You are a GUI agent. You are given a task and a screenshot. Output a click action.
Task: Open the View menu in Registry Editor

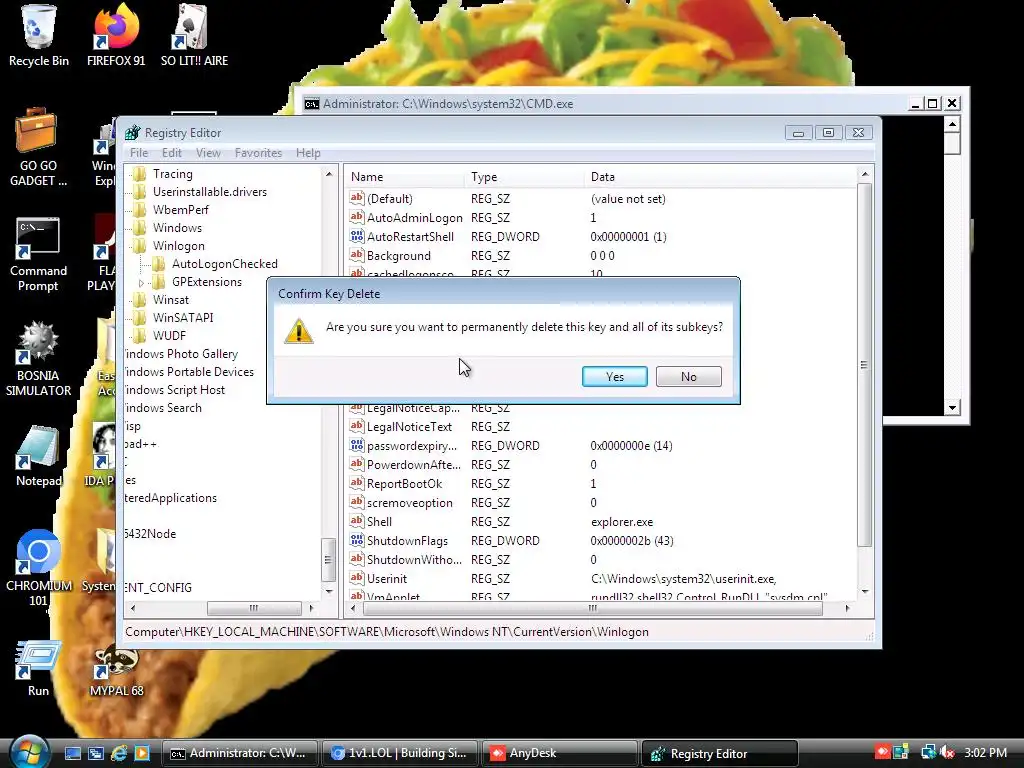coord(208,153)
